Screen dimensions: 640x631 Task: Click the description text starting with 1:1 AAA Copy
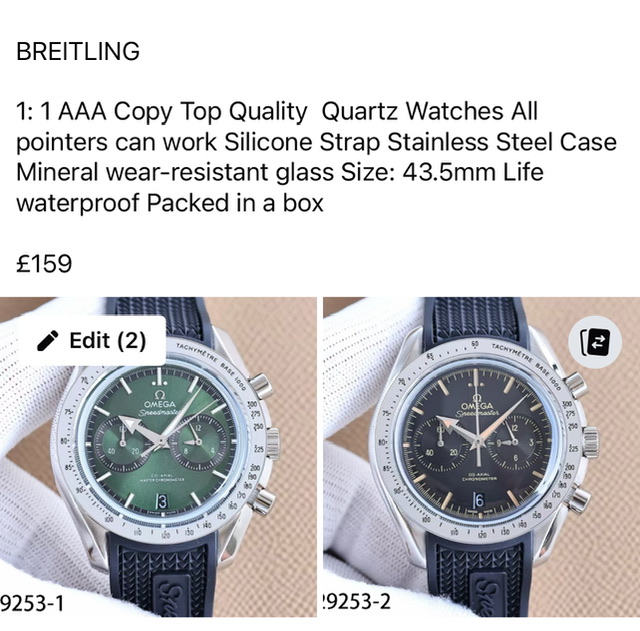[316, 157]
